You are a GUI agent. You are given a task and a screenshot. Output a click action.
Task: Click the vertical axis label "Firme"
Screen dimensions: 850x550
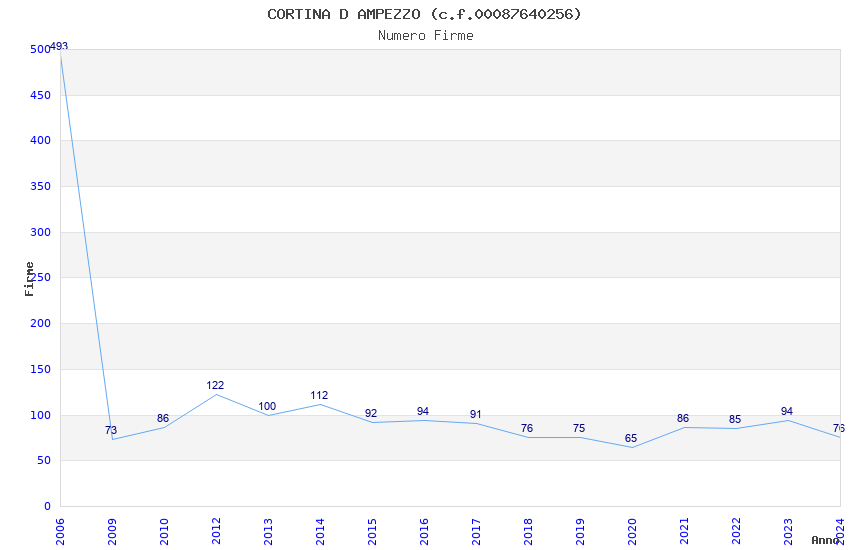[x=29, y=279]
